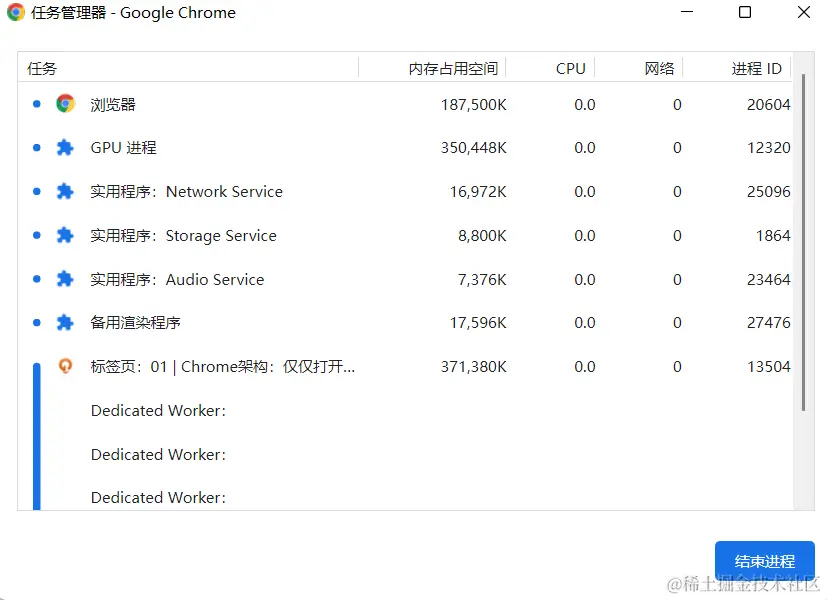Click the puzzle icon beside 备用渲染程序
The image size is (827, 600).
[66, 323]
